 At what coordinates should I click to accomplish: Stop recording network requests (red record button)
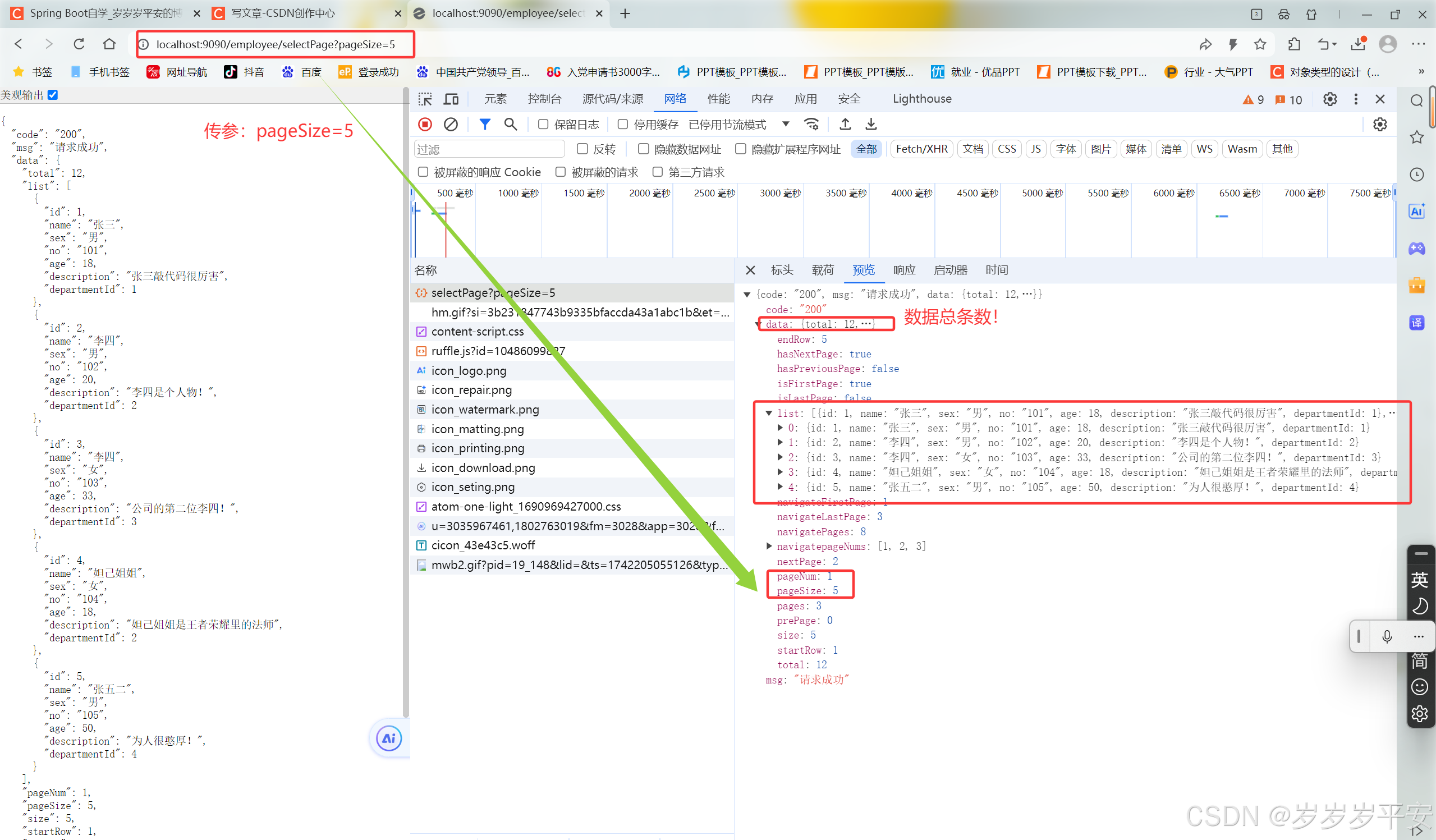(x=425, y=124)
